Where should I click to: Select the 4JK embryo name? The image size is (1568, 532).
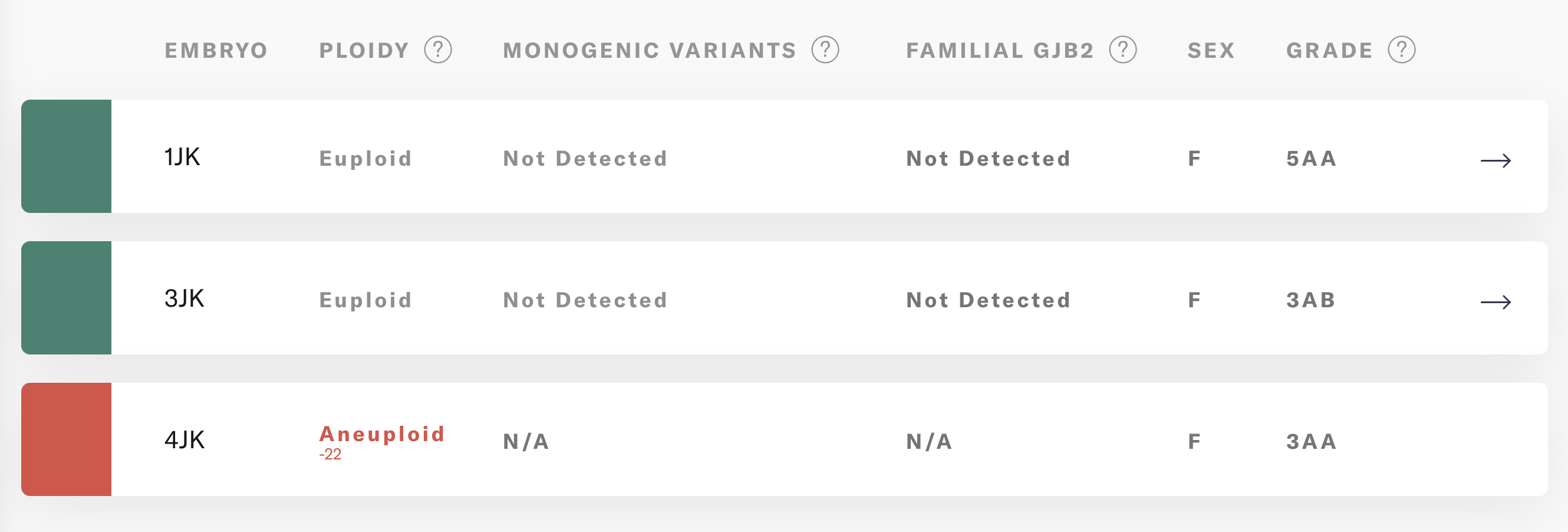(184, 440)
